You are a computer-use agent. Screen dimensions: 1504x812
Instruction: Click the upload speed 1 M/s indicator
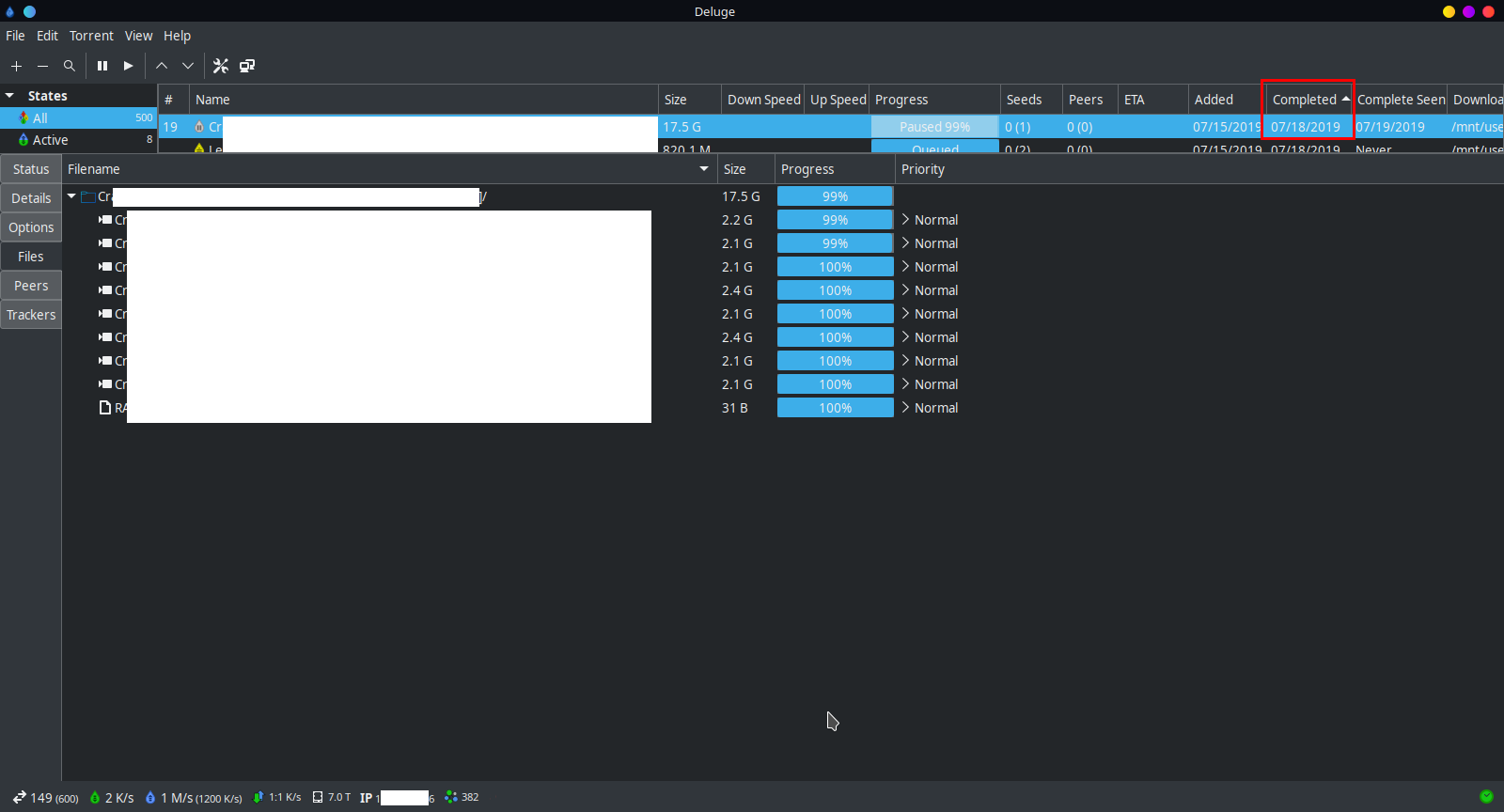pyautogui.click(x=194, y=798)
